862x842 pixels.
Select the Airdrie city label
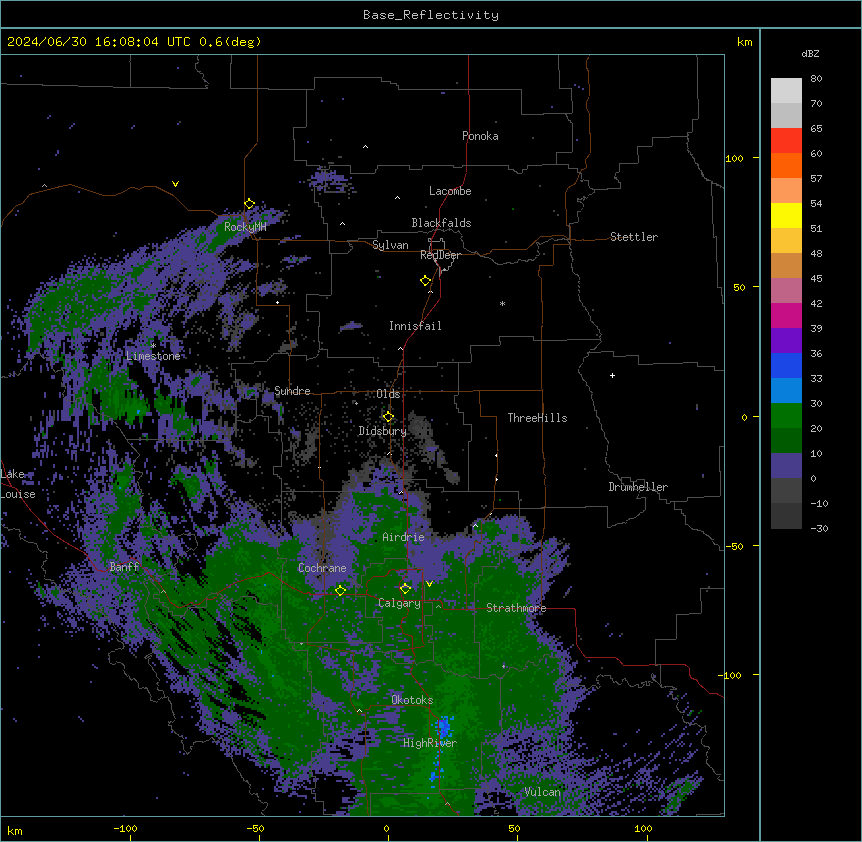404,537
